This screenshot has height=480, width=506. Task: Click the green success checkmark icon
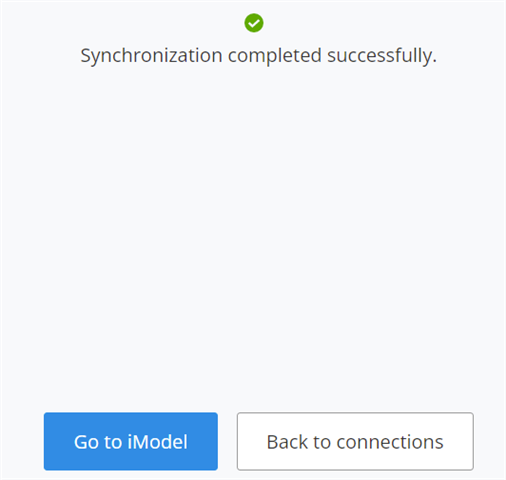pyautogui.click(x=254, y=23)
